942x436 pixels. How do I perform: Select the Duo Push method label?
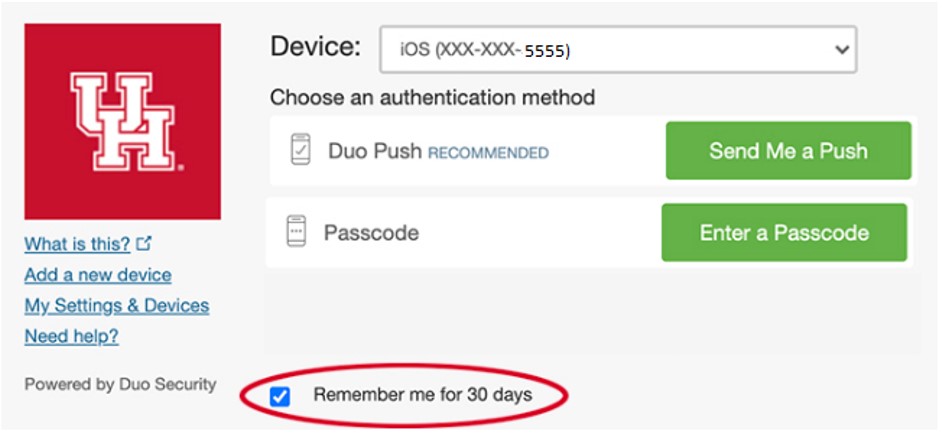pyautogui.click(x=375, y=152)
